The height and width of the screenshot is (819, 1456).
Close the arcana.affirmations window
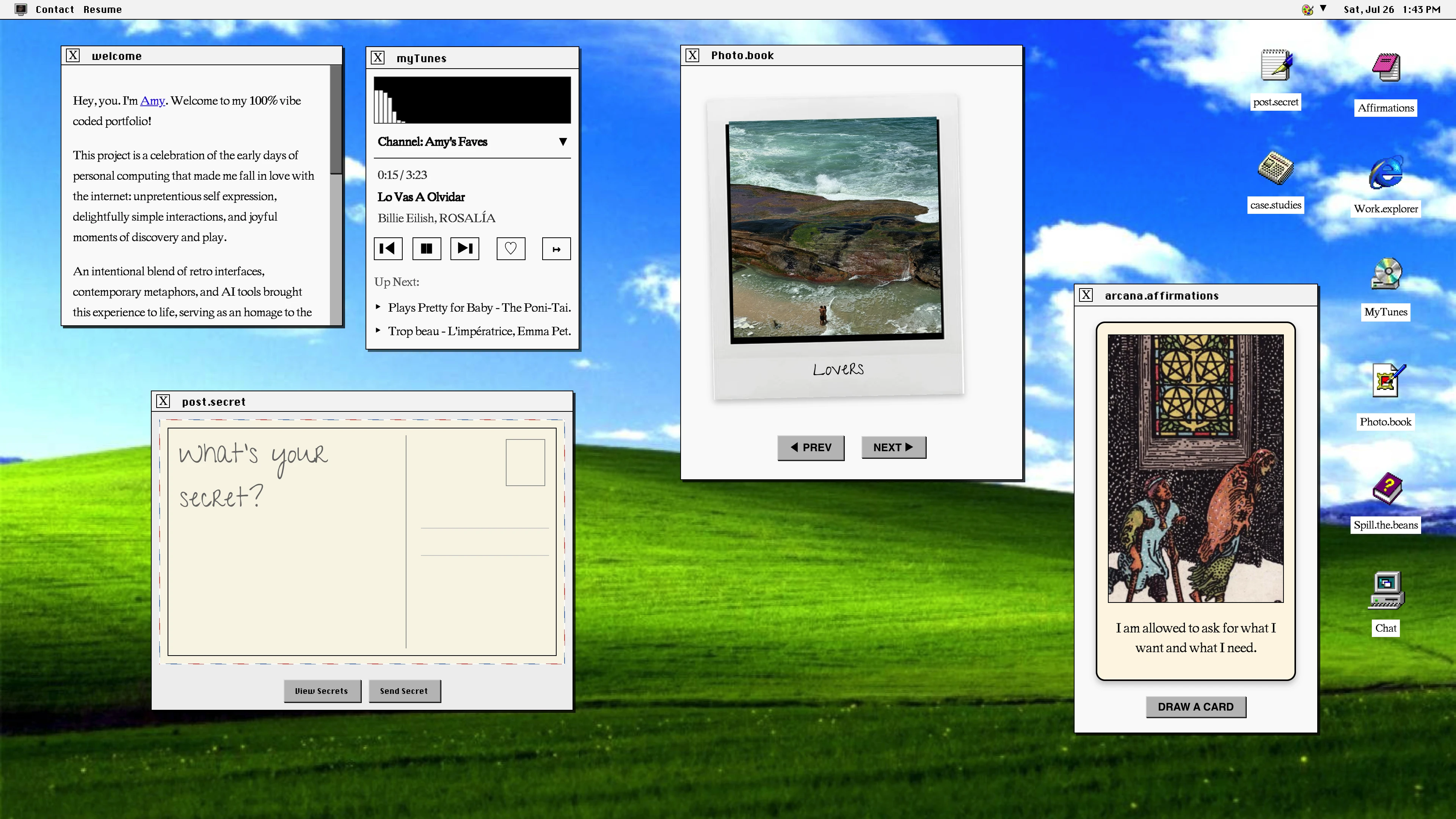pos(1086,295)
